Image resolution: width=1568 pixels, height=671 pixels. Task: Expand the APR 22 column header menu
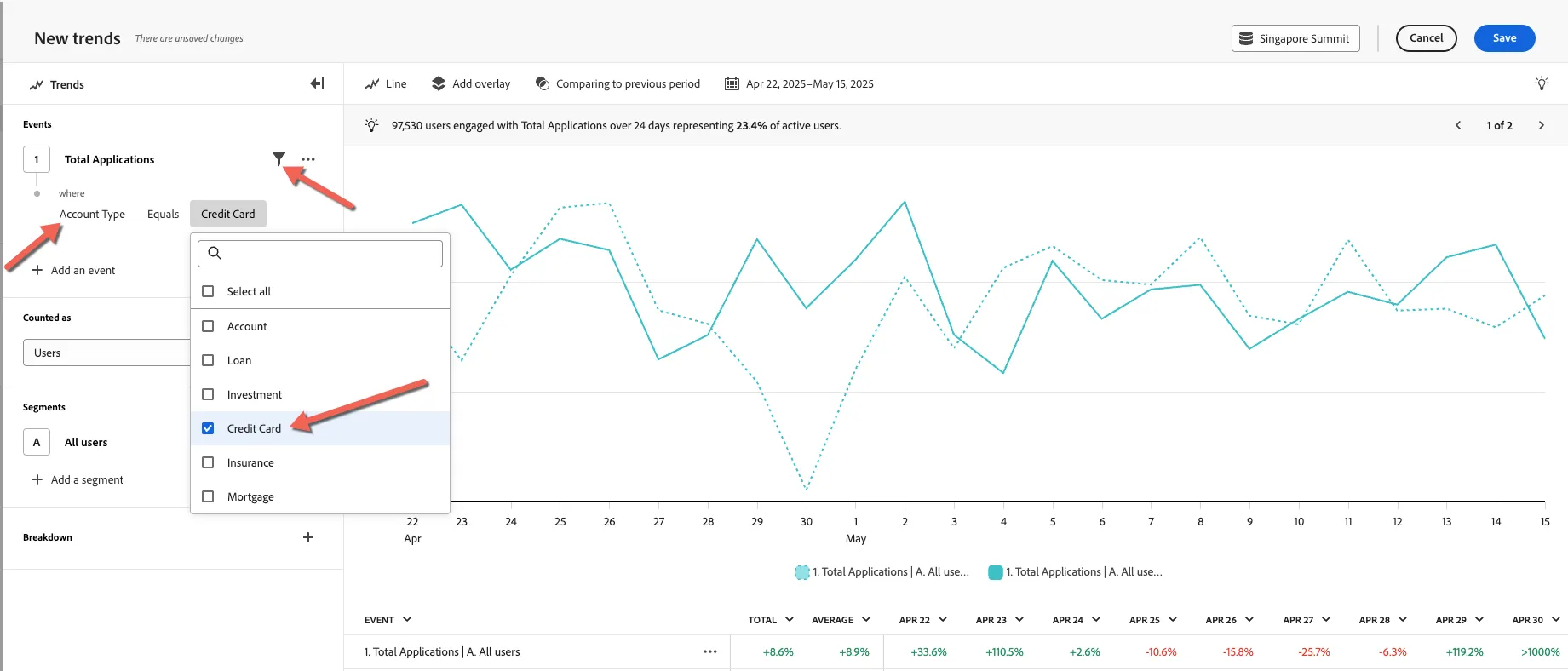click(943, 619)
